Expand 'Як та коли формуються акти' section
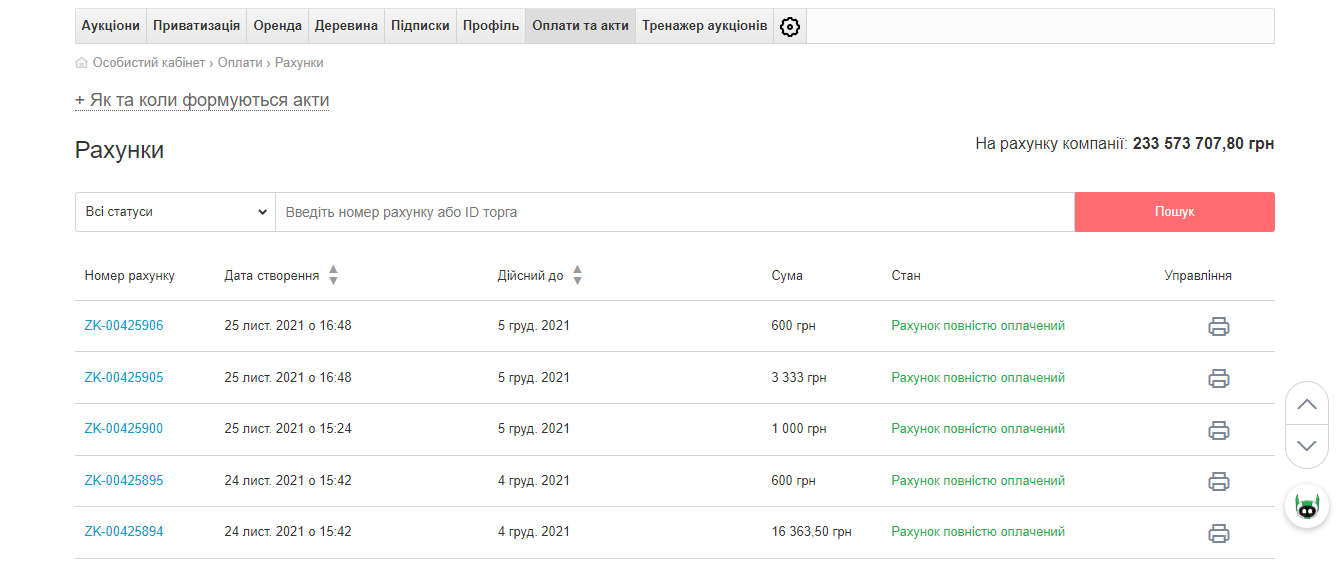This screenshot has height=564, width=1344. pos(202,100)
